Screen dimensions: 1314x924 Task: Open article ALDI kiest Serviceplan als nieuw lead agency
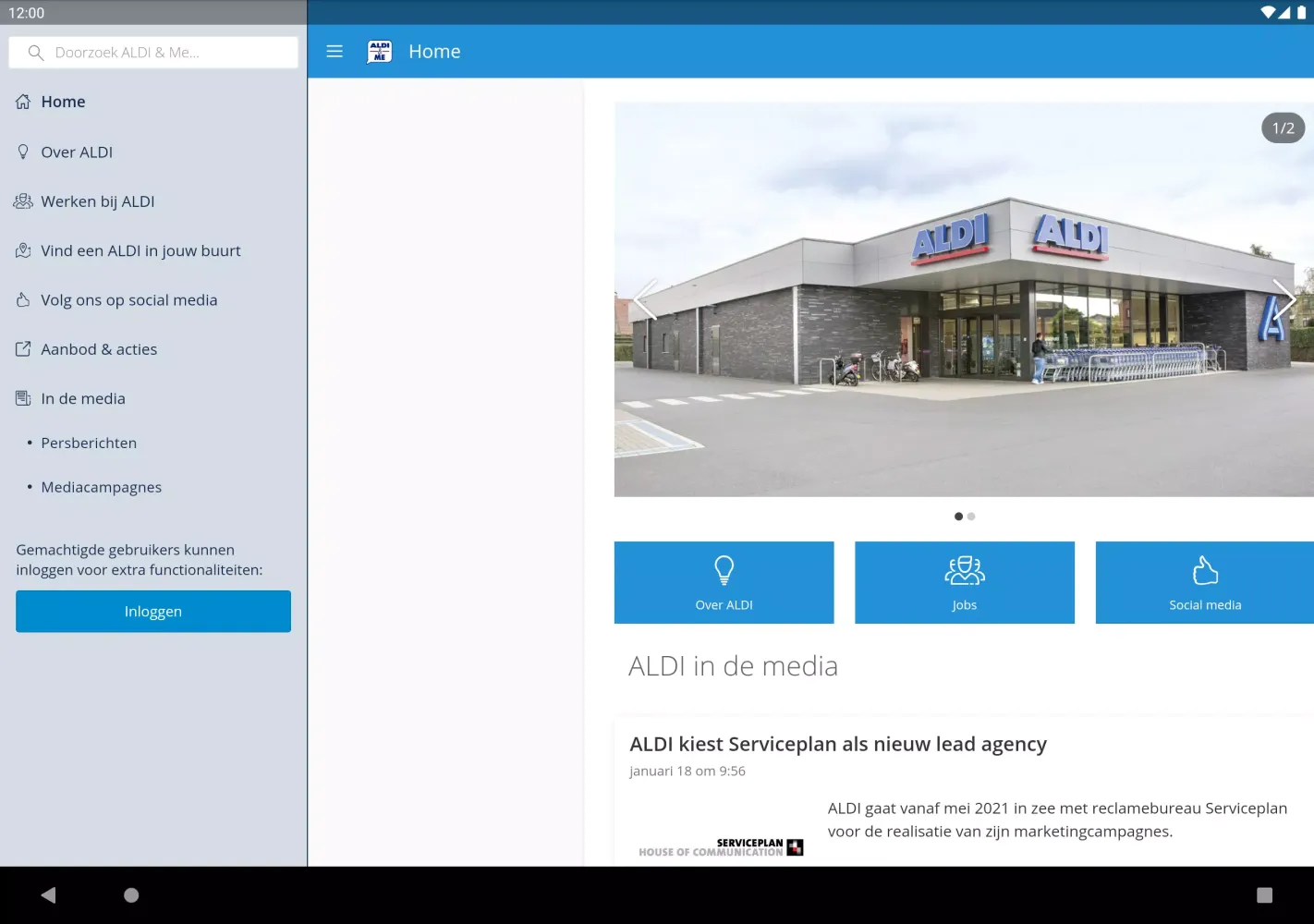(838, 744)
